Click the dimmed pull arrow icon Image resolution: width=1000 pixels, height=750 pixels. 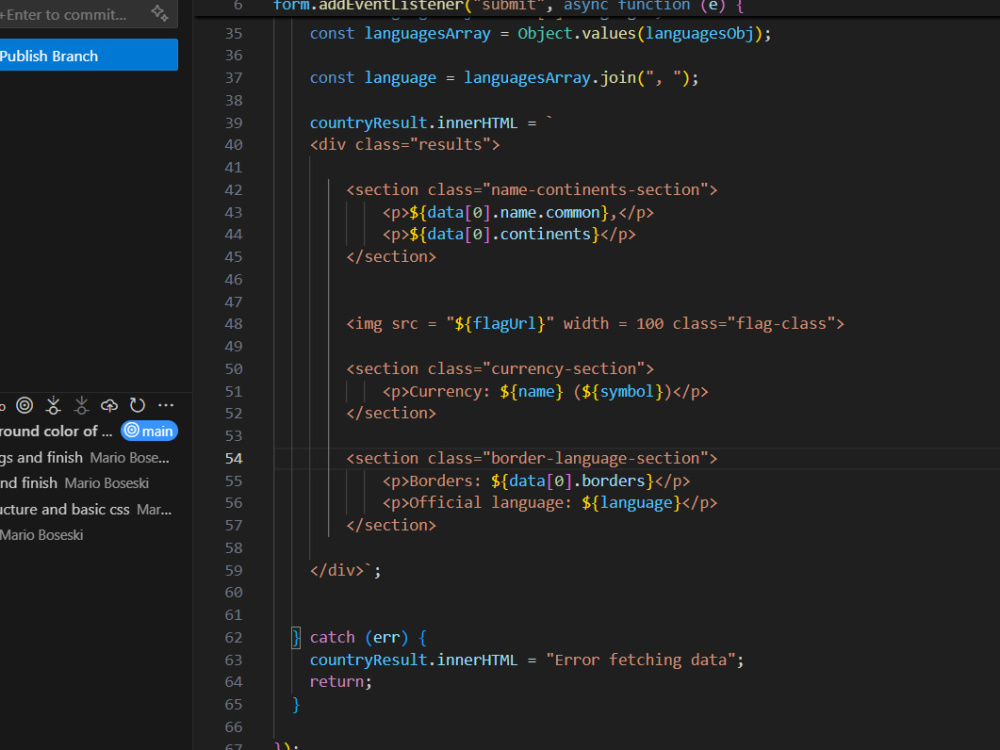82,405
